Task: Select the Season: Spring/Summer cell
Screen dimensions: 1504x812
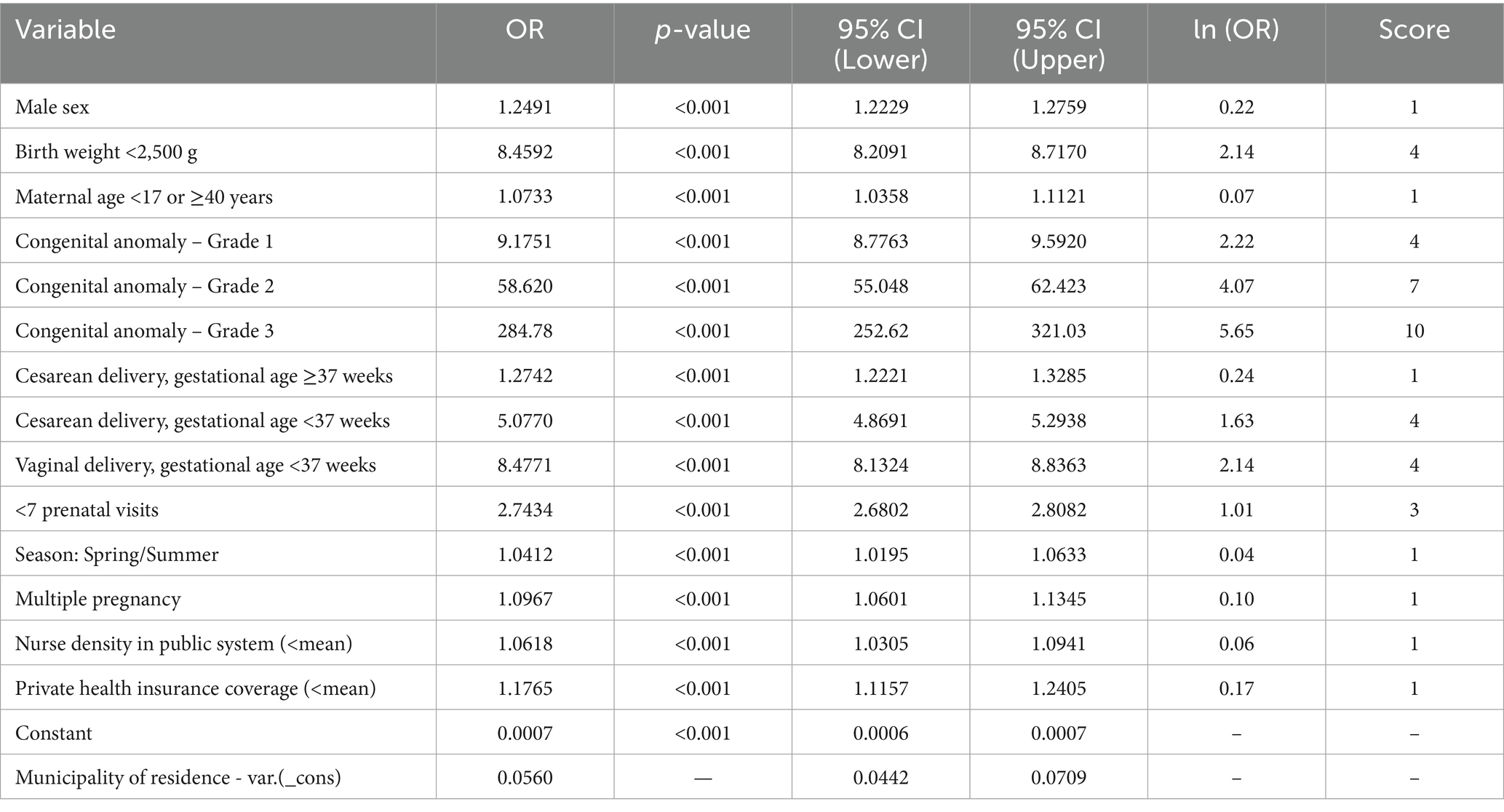Action: click(116, 555)
